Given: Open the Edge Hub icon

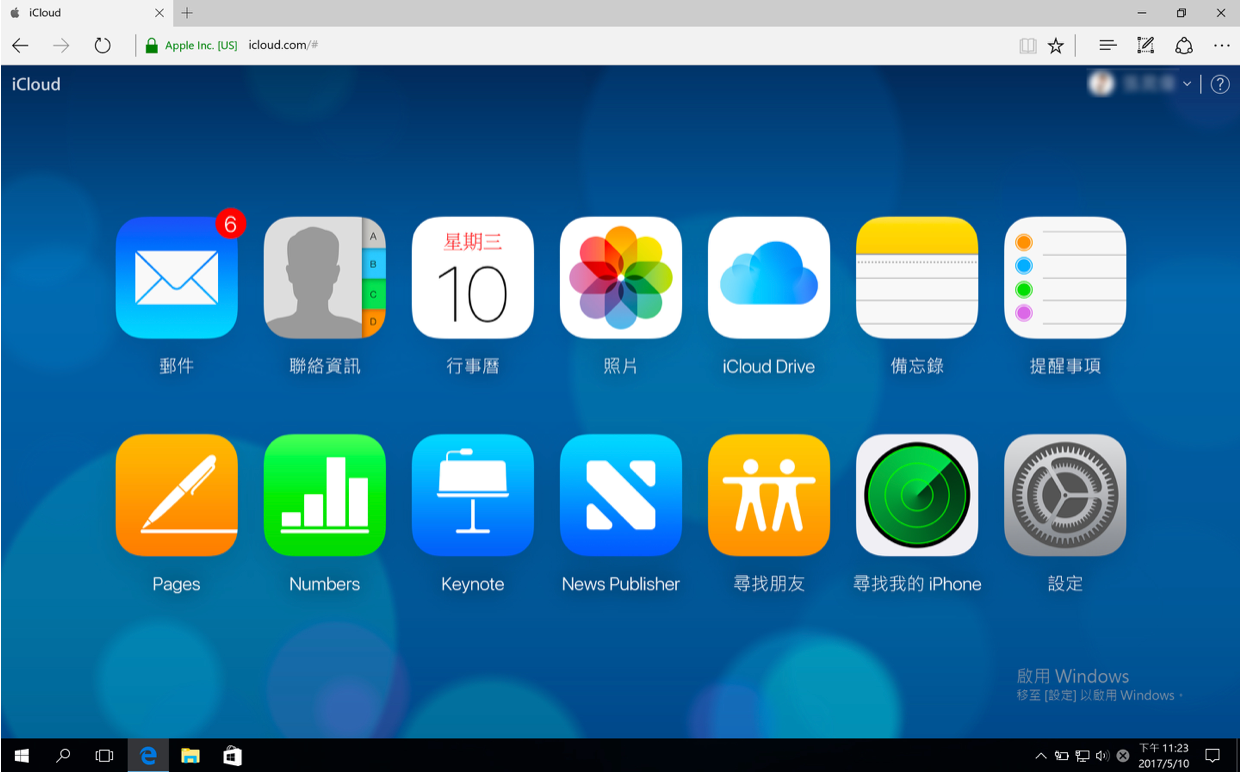Looking at the screenshot, I should (x=1107, y=45).
